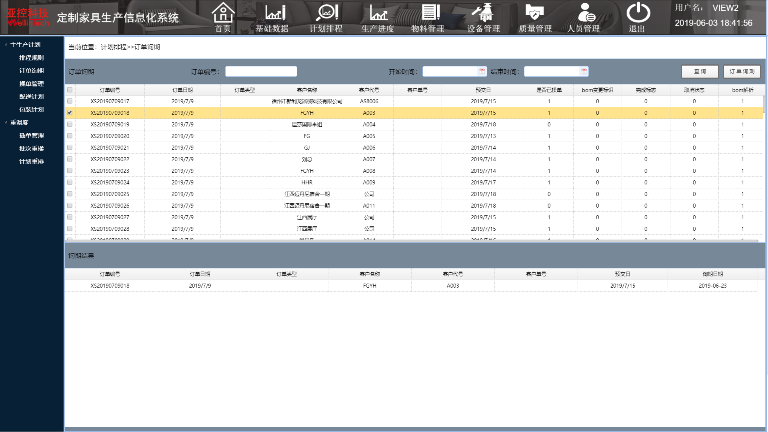The width and height of the screenshot is (768, 432).
Task: Collapse the 生产计划 sidebar group arrow
Action: click(6, 45)
